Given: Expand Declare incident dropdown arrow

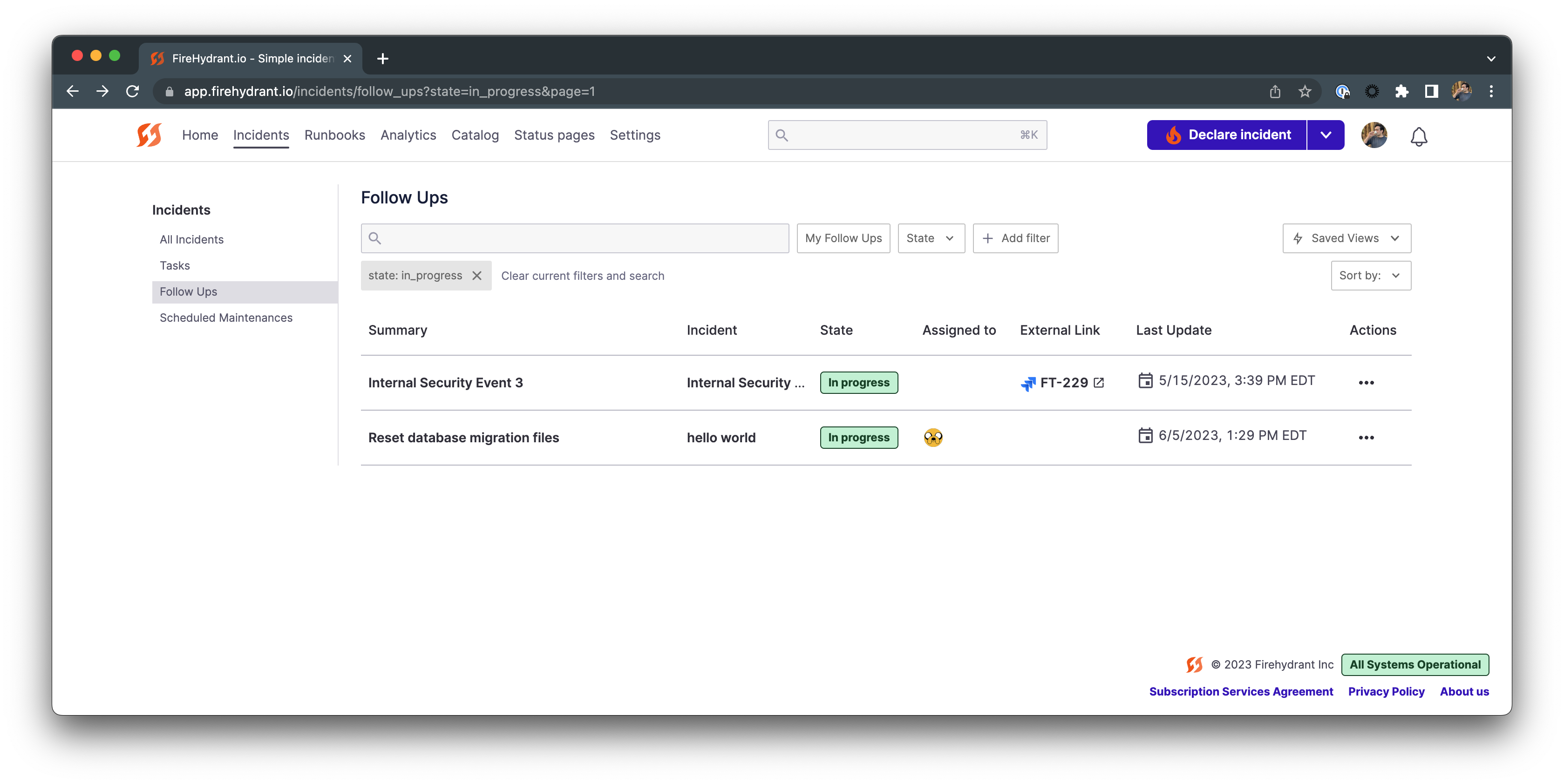Looking at the screenshot, I should tap(1326, 135).
